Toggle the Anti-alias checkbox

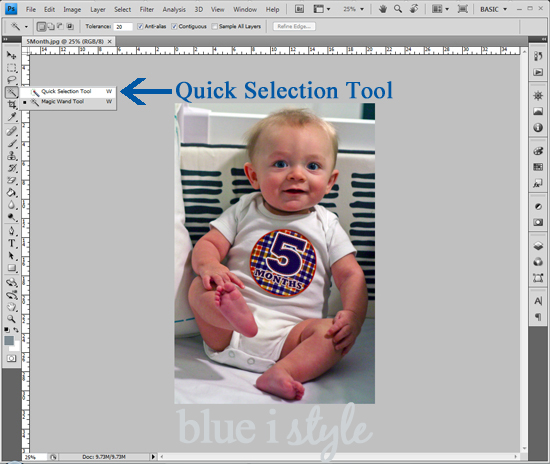[140, 26]
